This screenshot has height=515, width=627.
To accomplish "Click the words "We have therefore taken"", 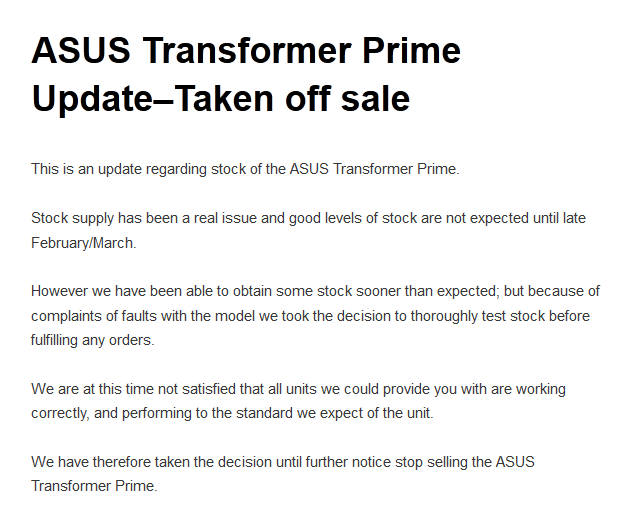I will pos(111,462).
